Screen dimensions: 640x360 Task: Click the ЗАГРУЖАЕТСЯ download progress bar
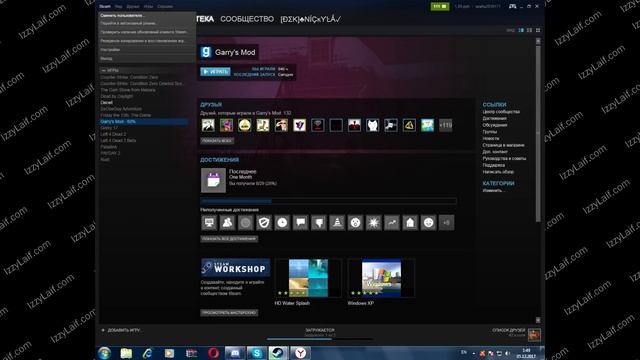320,339
